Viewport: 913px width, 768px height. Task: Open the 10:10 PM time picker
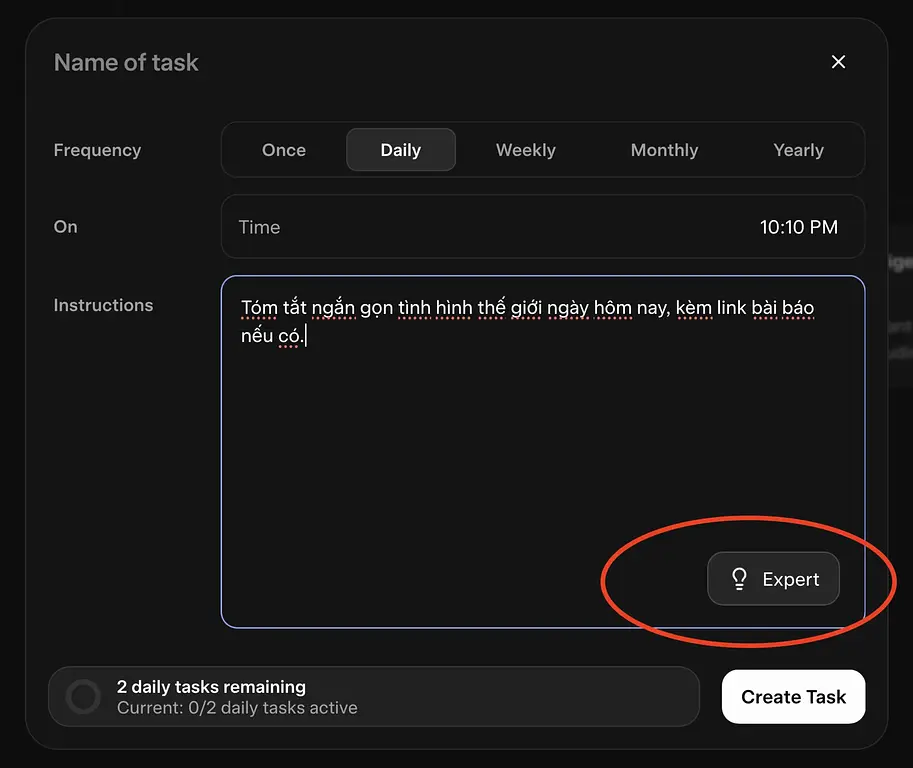pos(800,227)
